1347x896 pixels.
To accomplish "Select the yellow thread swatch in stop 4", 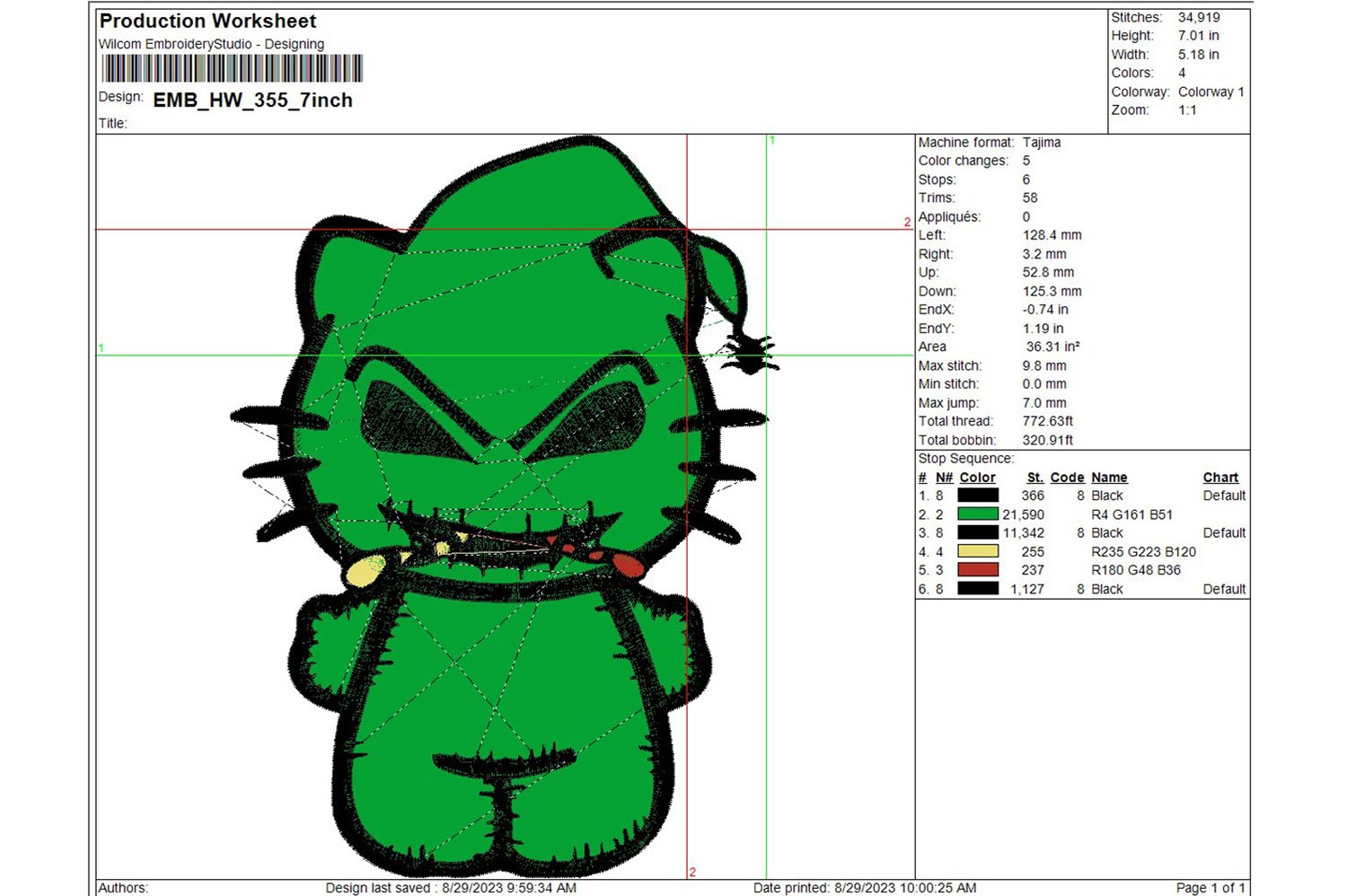I will pyautogui.click(x=978, y=551).
